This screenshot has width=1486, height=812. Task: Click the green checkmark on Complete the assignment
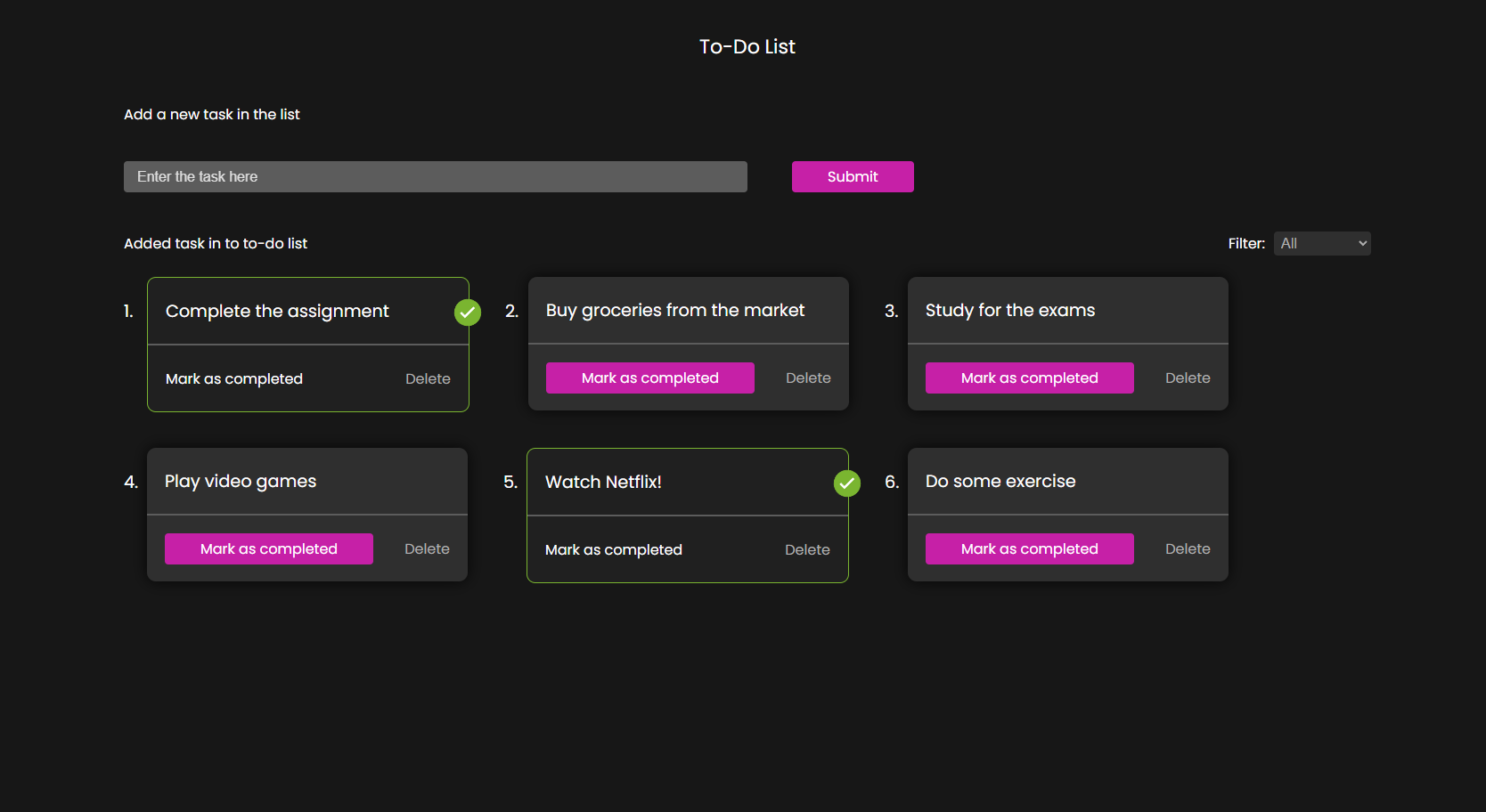pyautogui.click(x=468, y=313)
